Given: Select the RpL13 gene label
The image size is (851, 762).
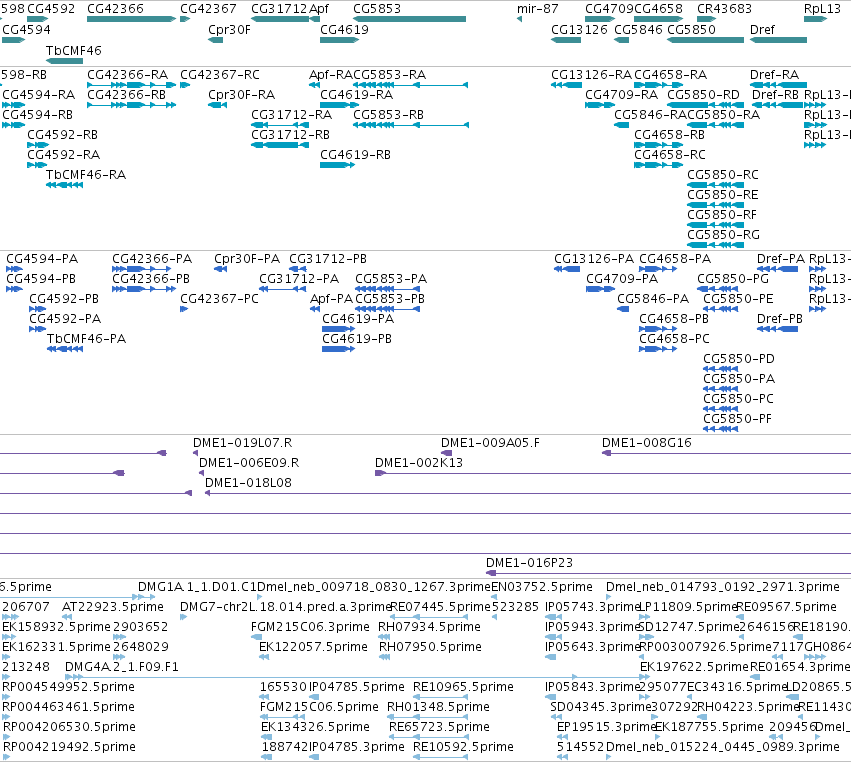Looking at the screenshot, I should tap(822, 9).
